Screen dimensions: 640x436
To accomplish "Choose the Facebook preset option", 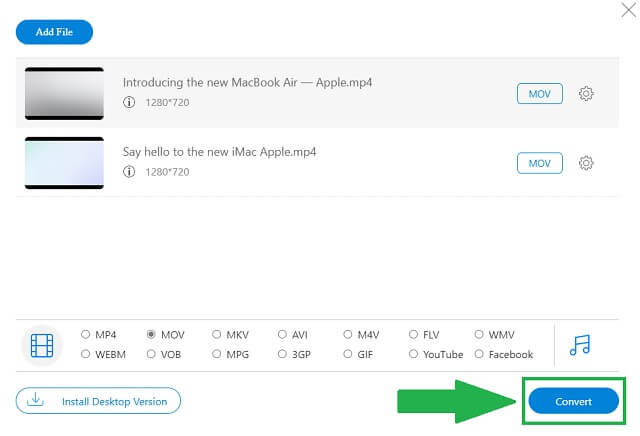I will tap(479, 354).
